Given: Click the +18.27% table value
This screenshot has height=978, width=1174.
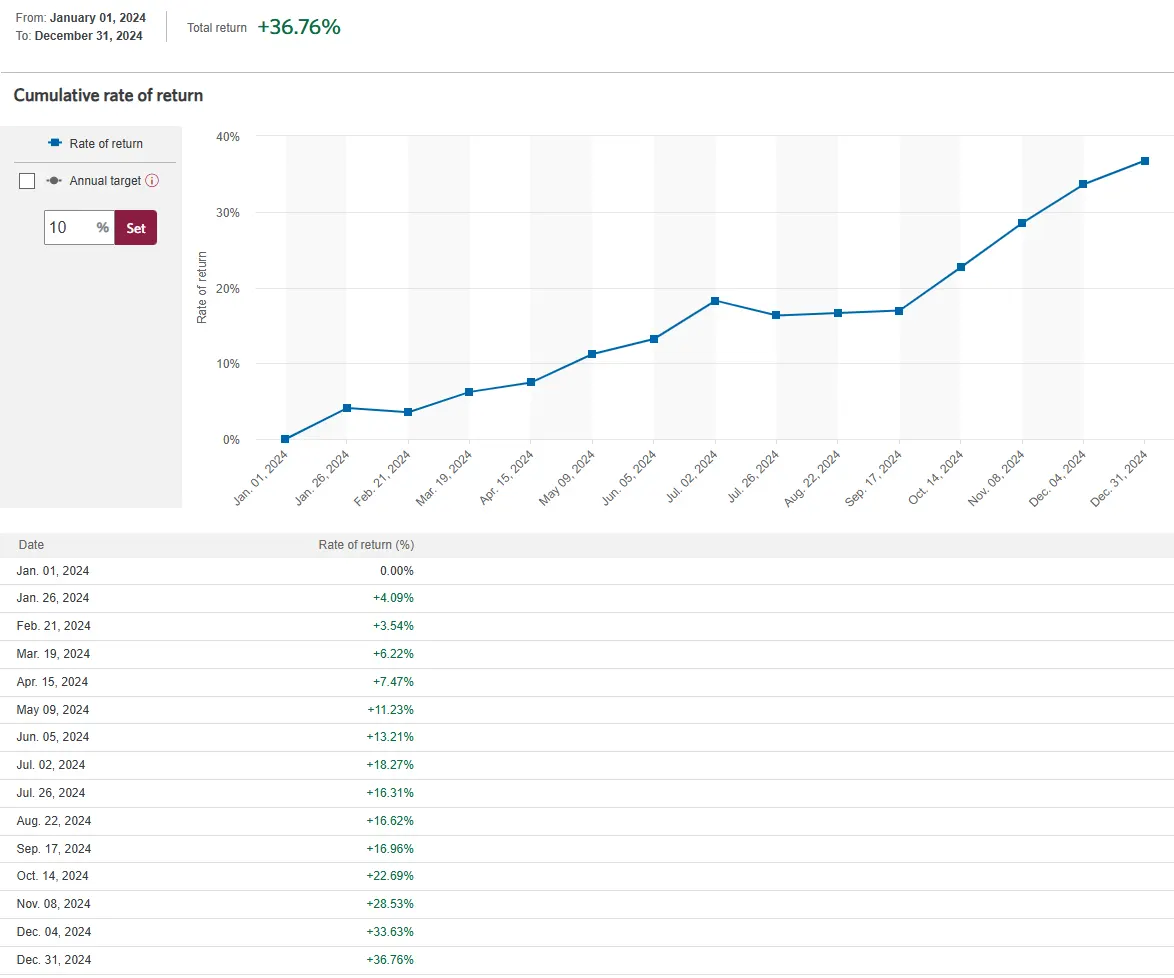Looking at the screenshot, I should pyautogui.click(x=390, y=765).
